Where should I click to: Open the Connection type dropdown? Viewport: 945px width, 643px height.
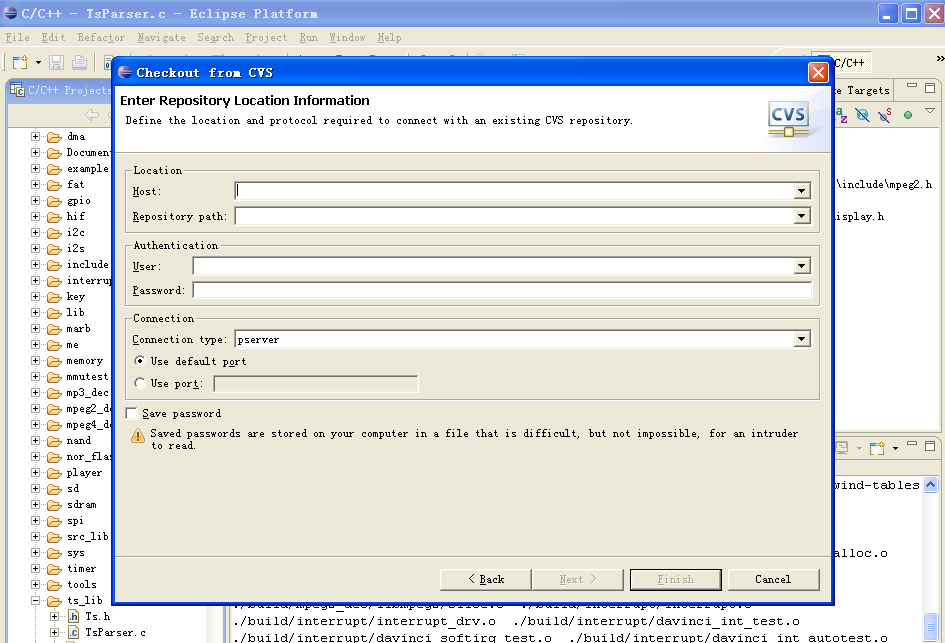pos(802,340)
